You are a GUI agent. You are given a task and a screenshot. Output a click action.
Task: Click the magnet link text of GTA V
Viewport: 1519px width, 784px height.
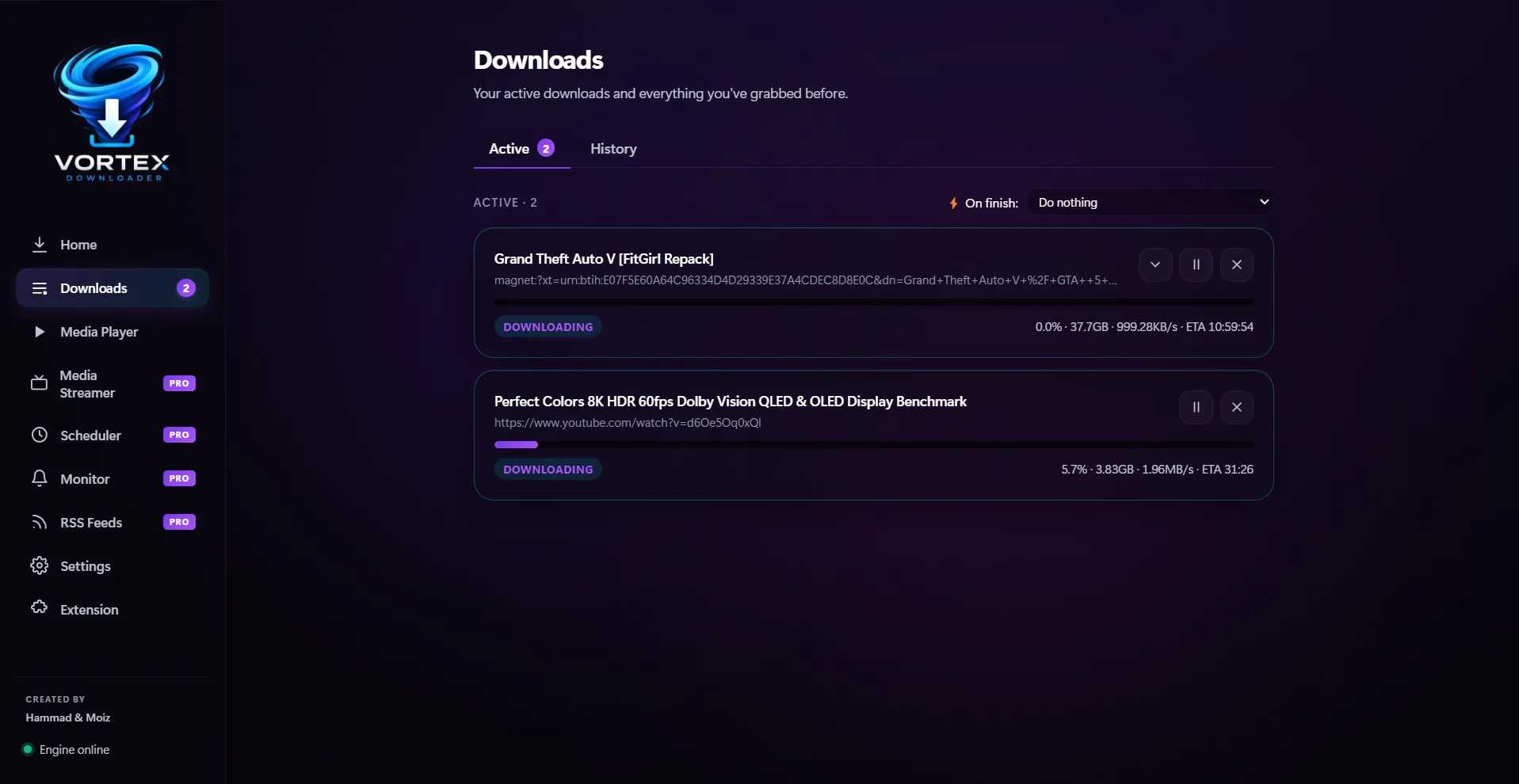click(x=806, y=280)
